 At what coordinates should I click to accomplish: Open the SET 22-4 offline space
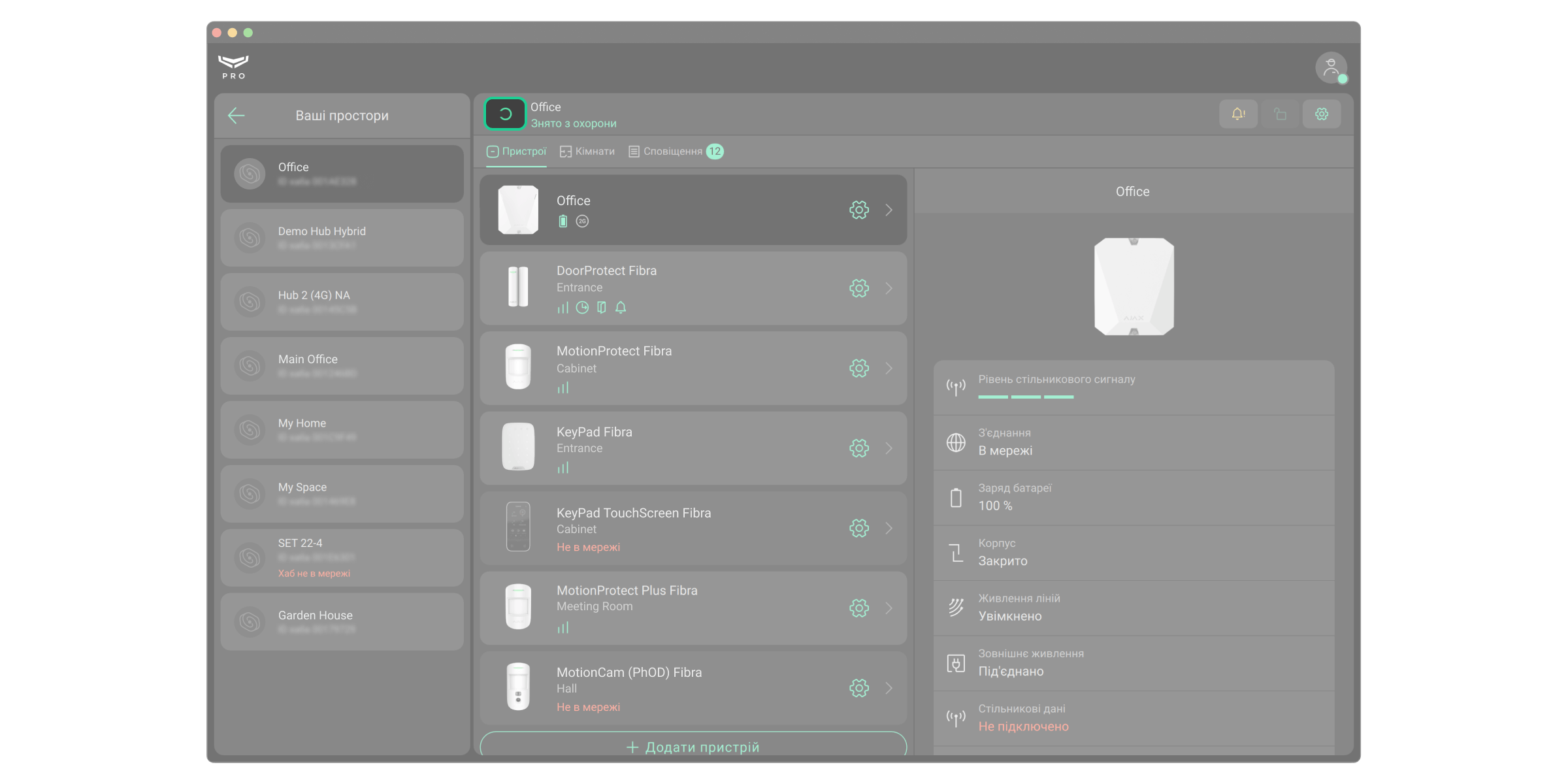(342, 557)
